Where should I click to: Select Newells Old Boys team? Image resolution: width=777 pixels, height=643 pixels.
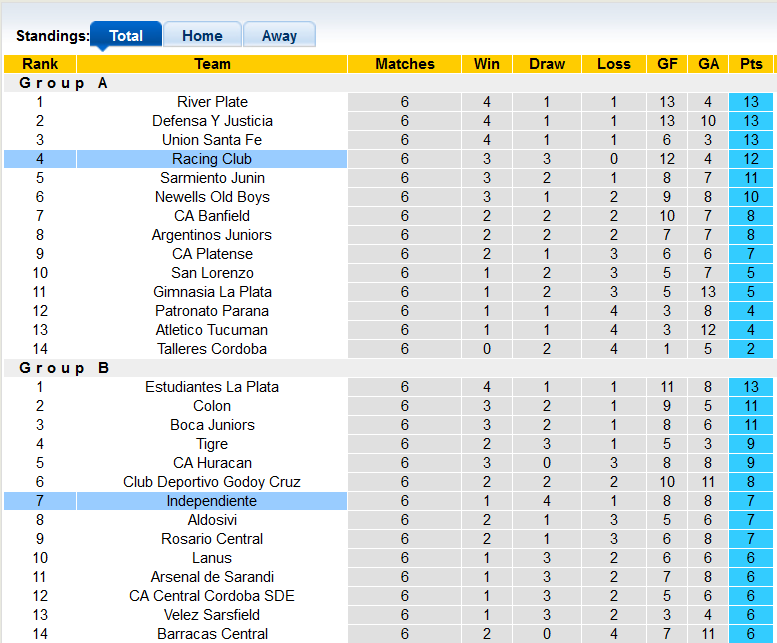212,197
